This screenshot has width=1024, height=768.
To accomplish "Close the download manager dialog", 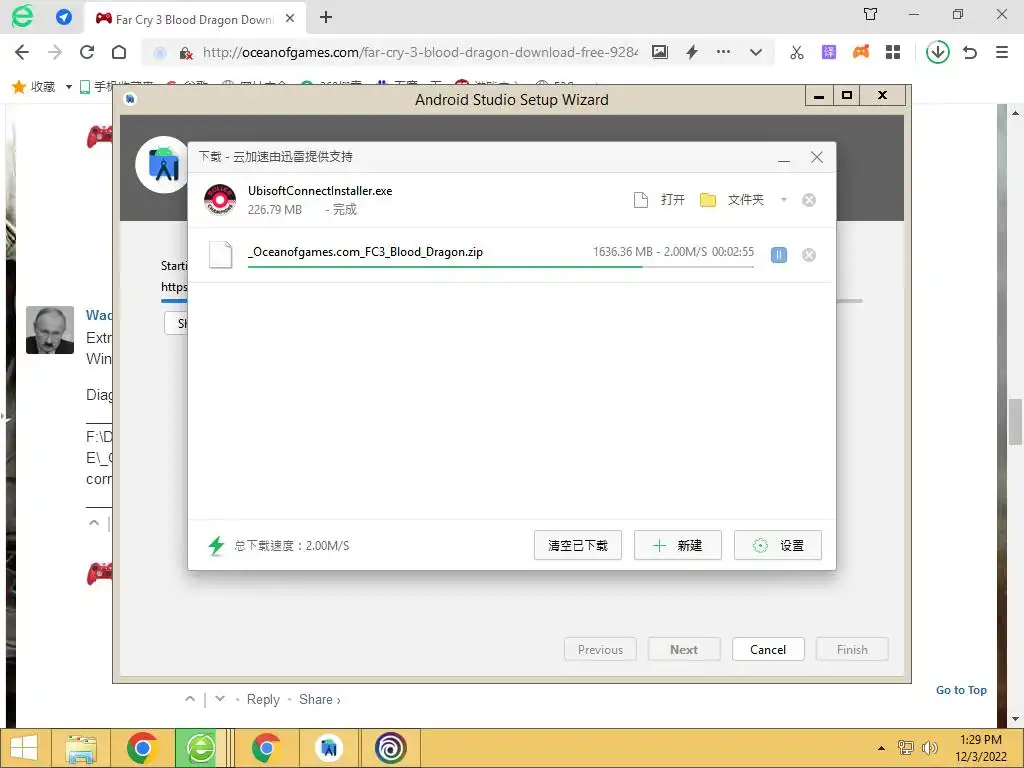I will tap(816, 157).
